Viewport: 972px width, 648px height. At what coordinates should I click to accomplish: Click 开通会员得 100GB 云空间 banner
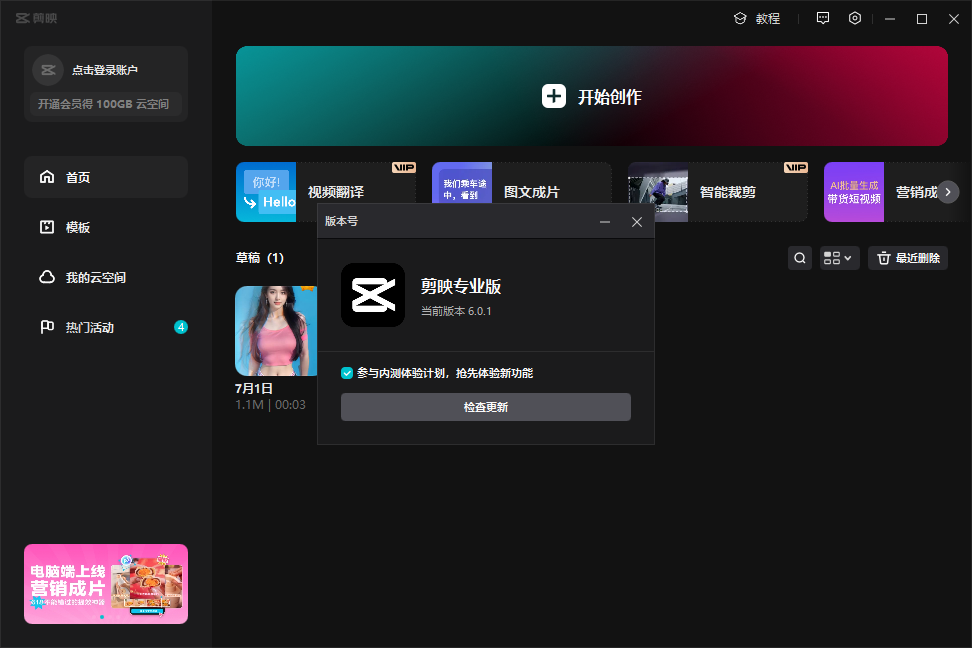coord(105,104)
